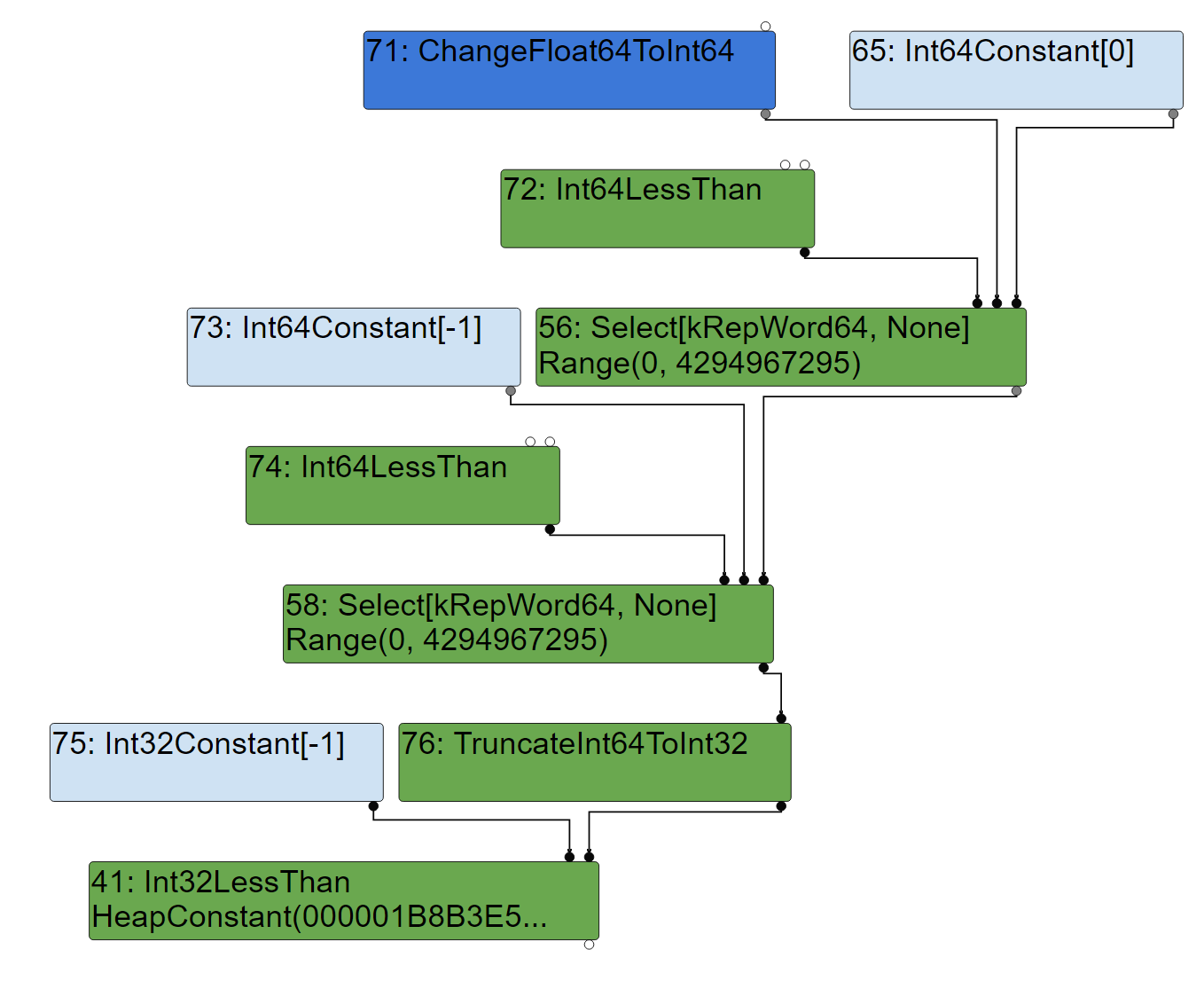This screenshot has width=1204, height=981.
Task: Click output port dot below node 65
Action: [1173, 114]
